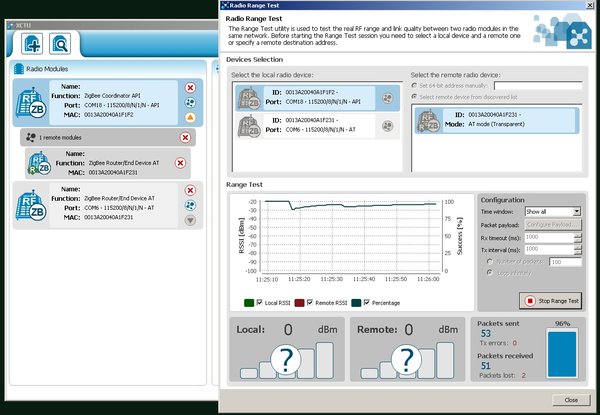Remove the COM18 ZigBee Coordinator API module
Screen dimensions: 600x415
click(x=190, y=88)
